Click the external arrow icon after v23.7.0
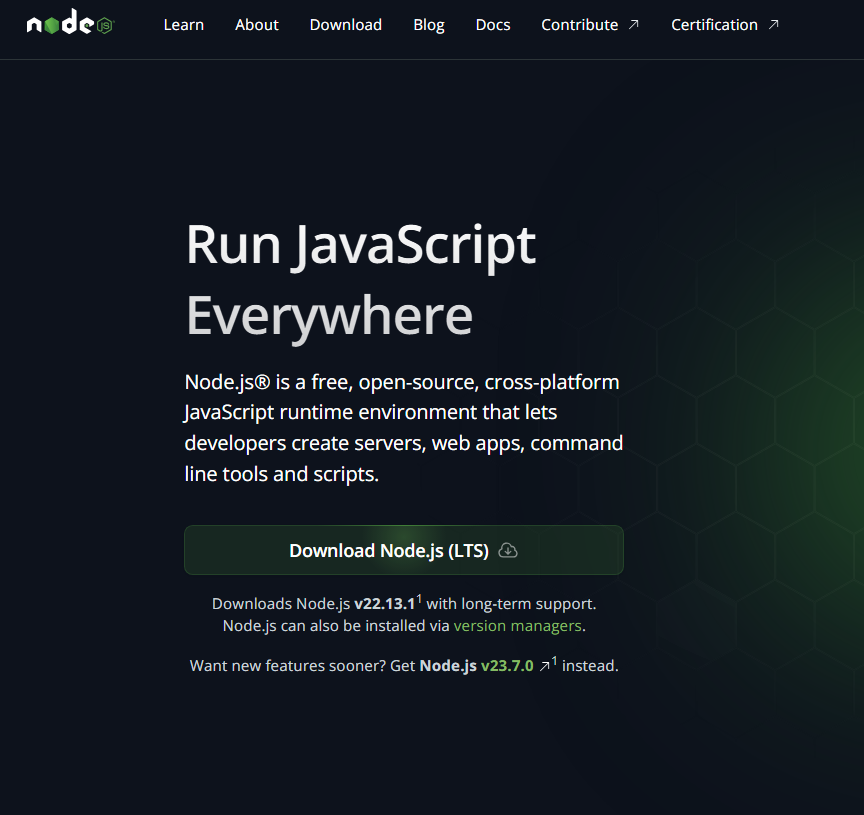Viewport: 864px width, 815px height. tap(544, 666)
